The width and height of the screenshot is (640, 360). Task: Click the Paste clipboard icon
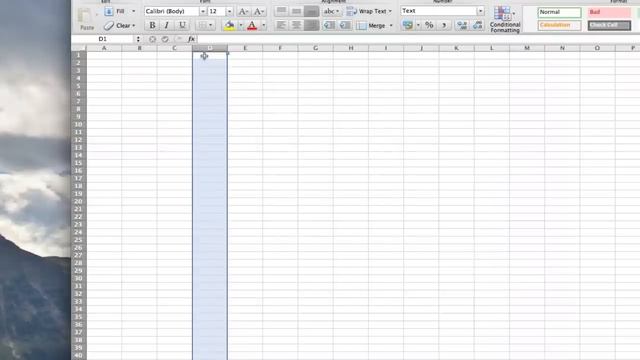pos(86,16)
